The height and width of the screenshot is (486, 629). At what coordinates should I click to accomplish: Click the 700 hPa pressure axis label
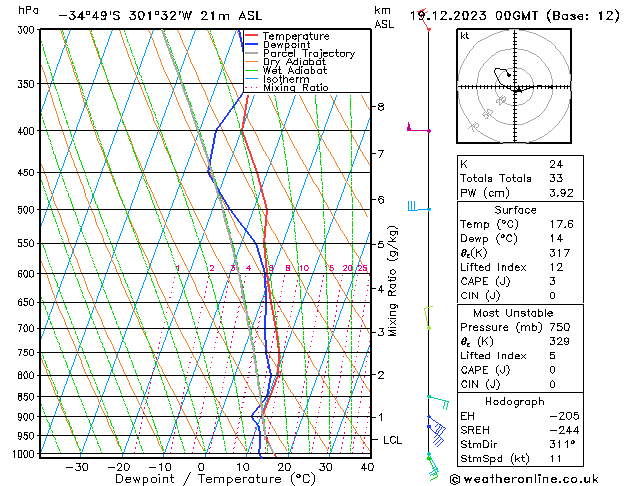(28, 329)
